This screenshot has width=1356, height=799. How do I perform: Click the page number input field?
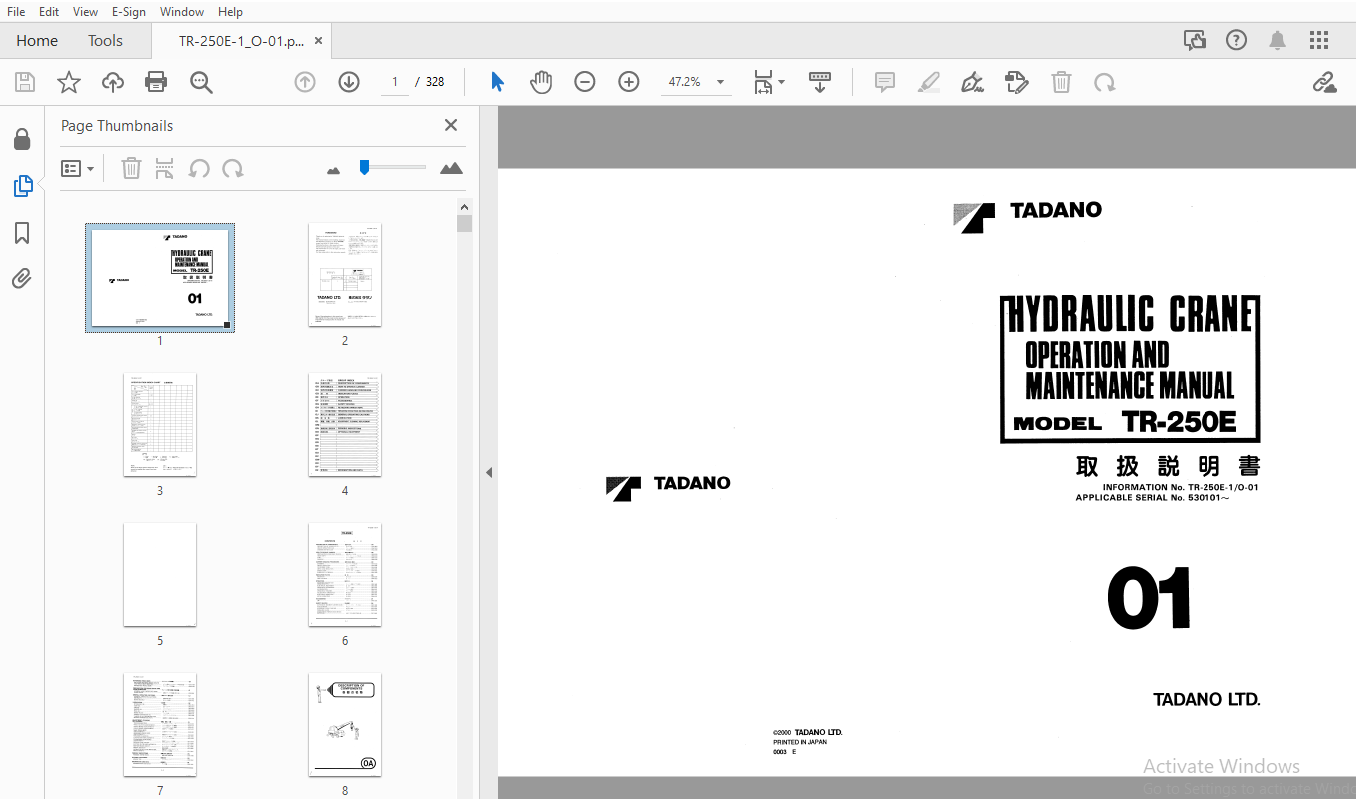[x=395, y=82]
